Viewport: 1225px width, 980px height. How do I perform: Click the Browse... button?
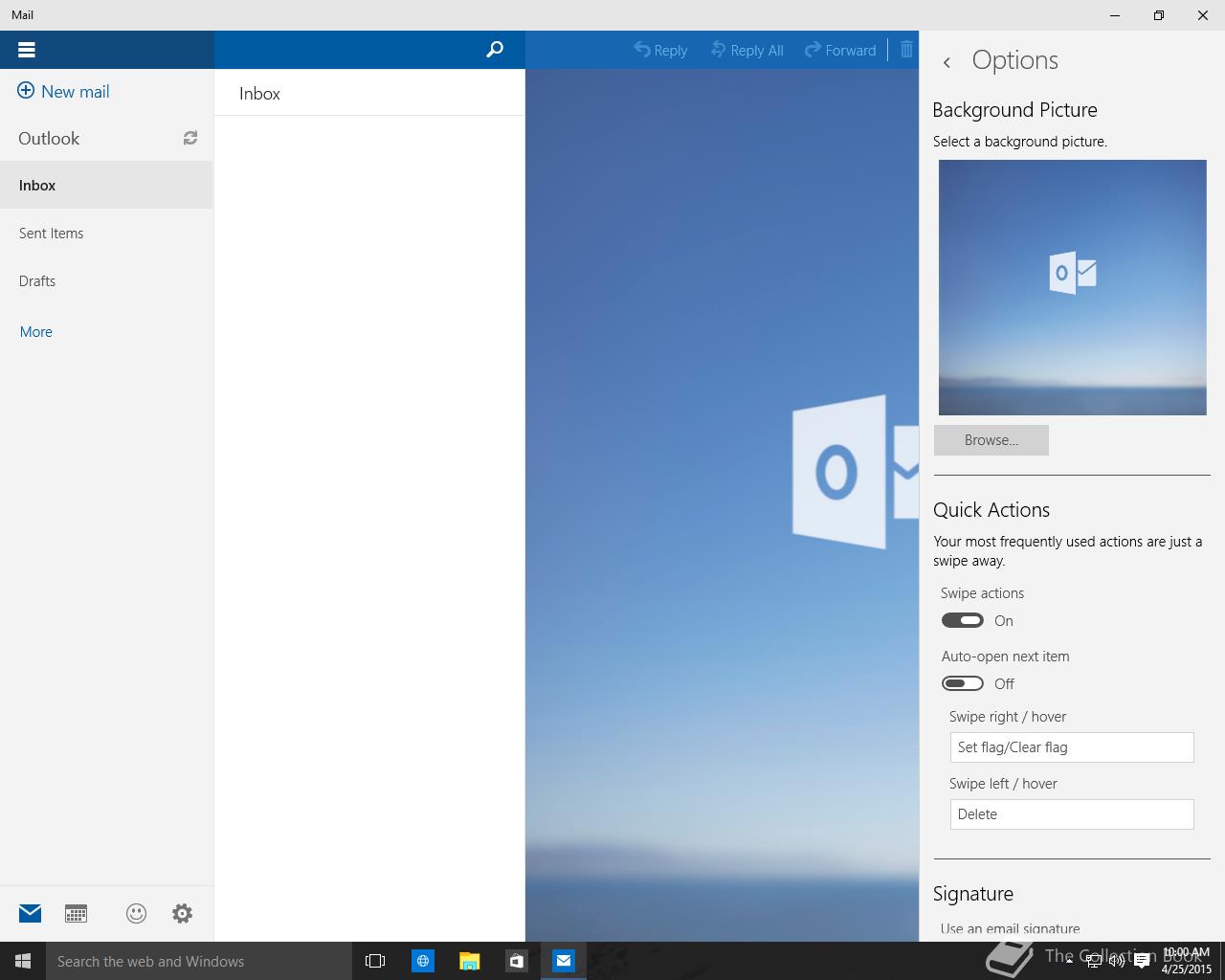(991, 440)
